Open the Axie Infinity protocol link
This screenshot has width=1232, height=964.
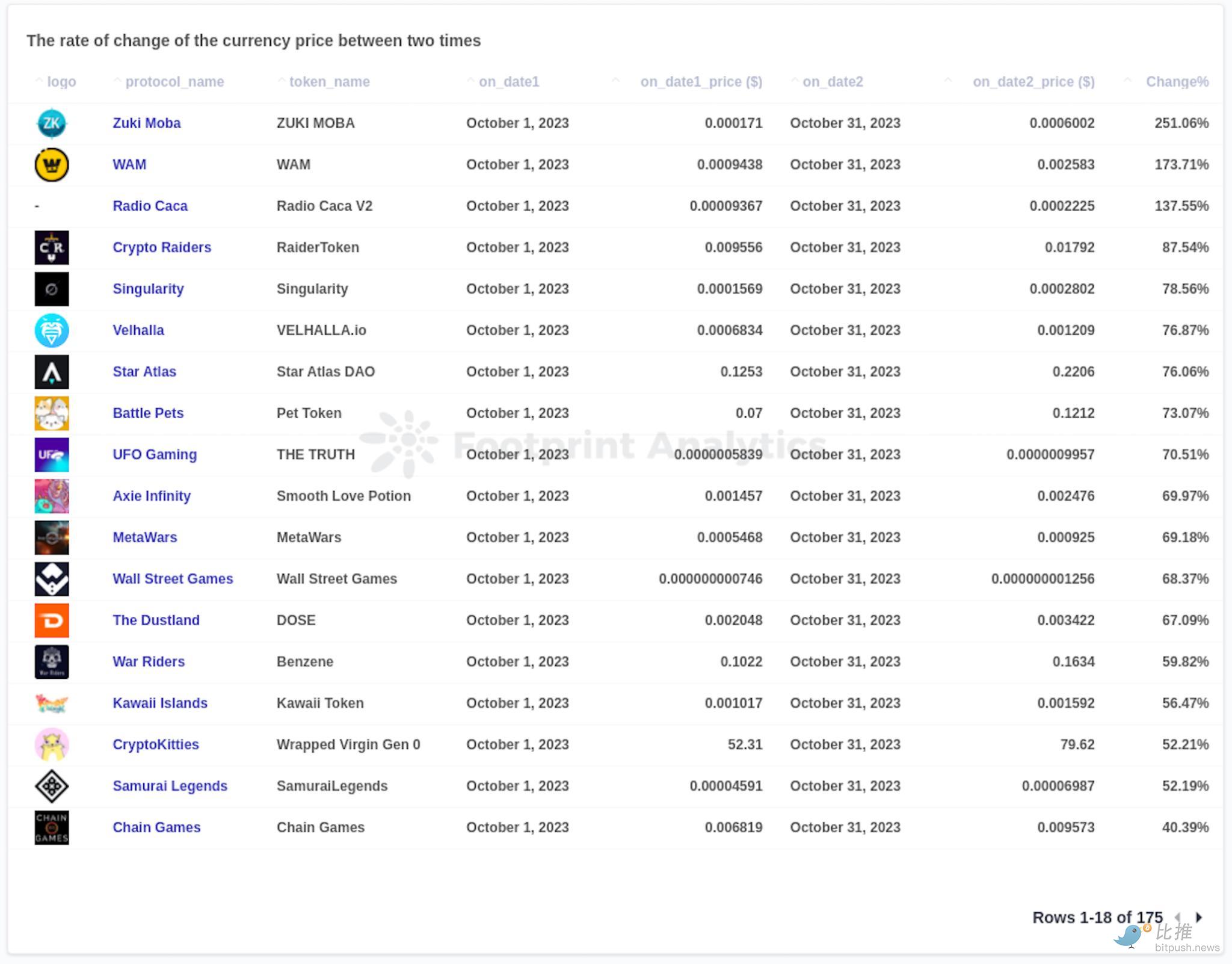pos(152,496)
